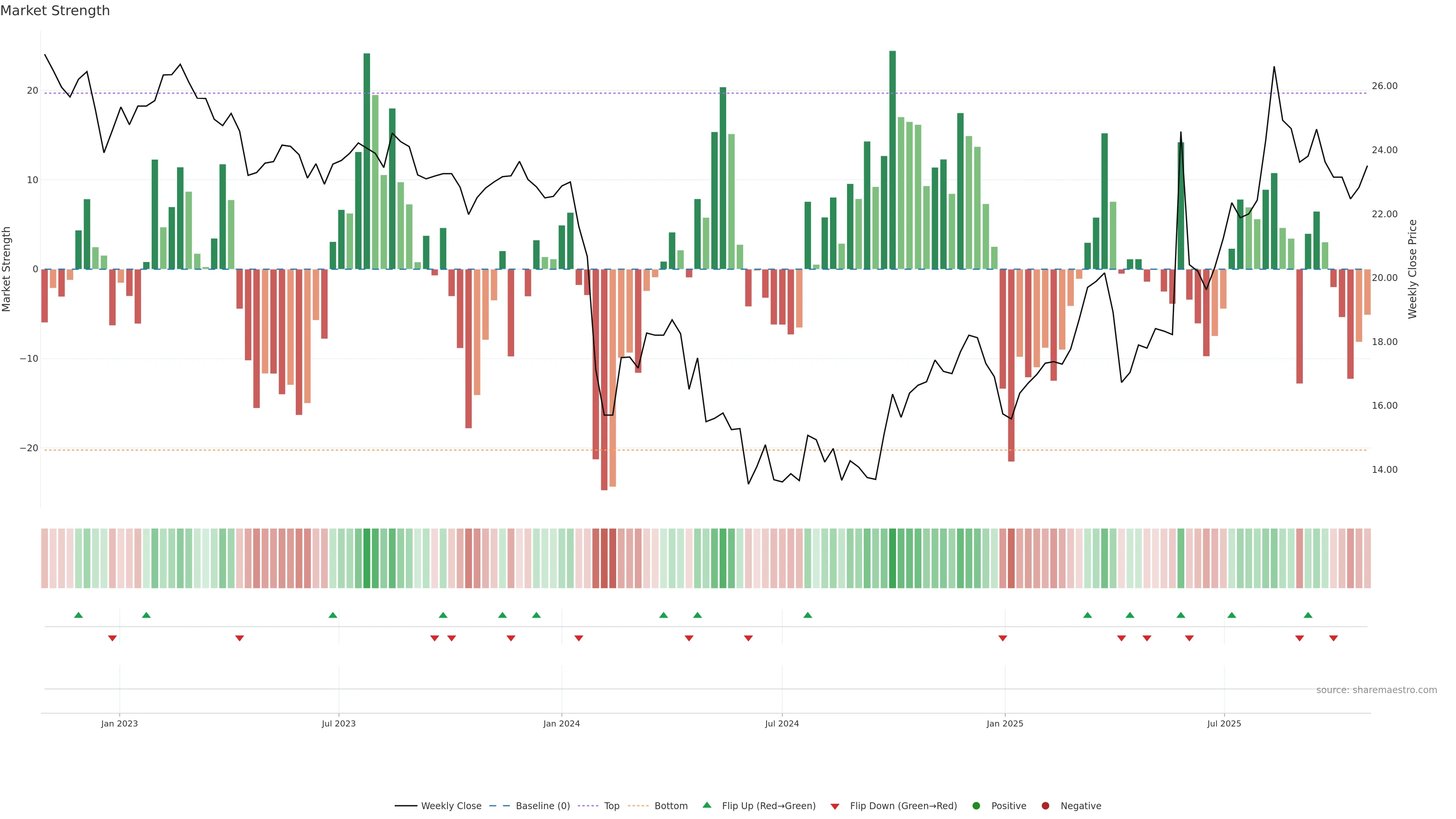
Task: Click the red Flip Down triangle legend icon
Action: [835, 806]
